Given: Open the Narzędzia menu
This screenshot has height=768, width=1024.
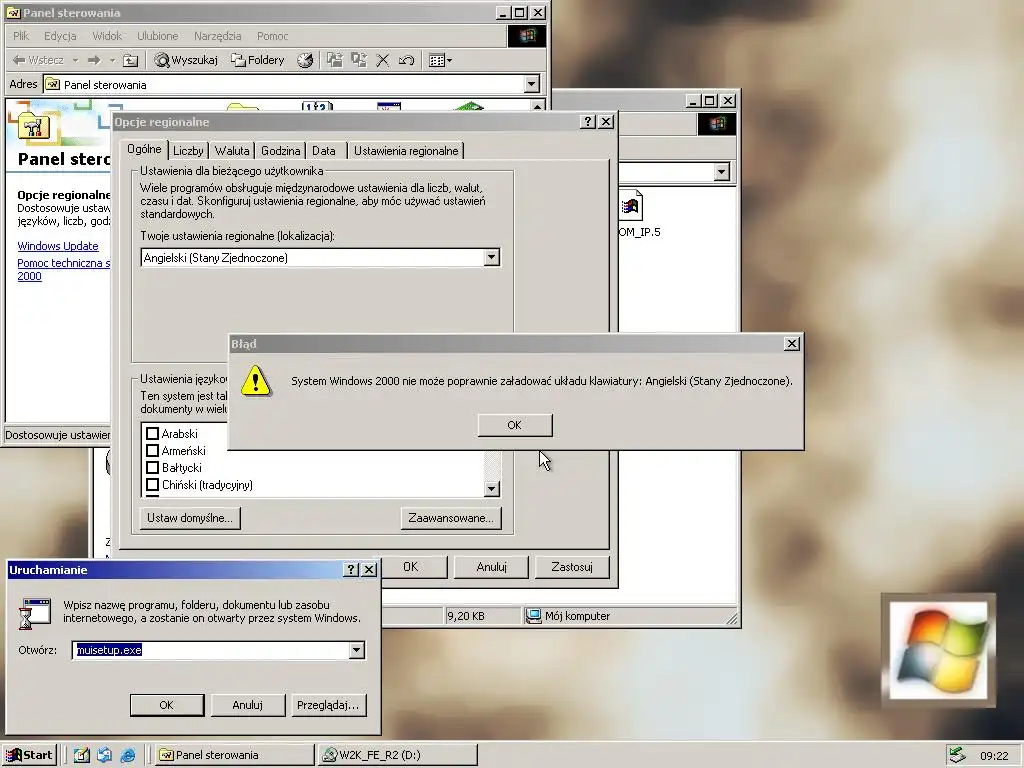Looking at the screenshot, I should [x=217, y=36].
